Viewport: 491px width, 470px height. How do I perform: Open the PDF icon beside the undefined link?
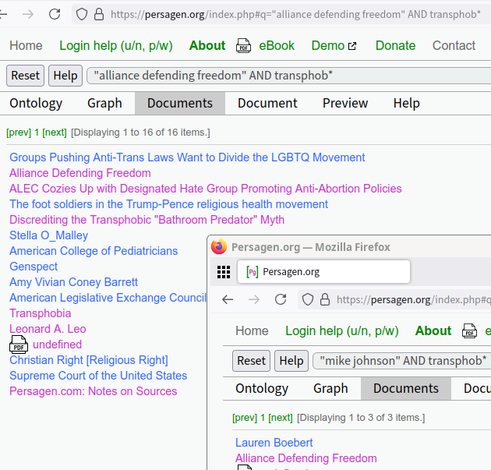(18, 344)
